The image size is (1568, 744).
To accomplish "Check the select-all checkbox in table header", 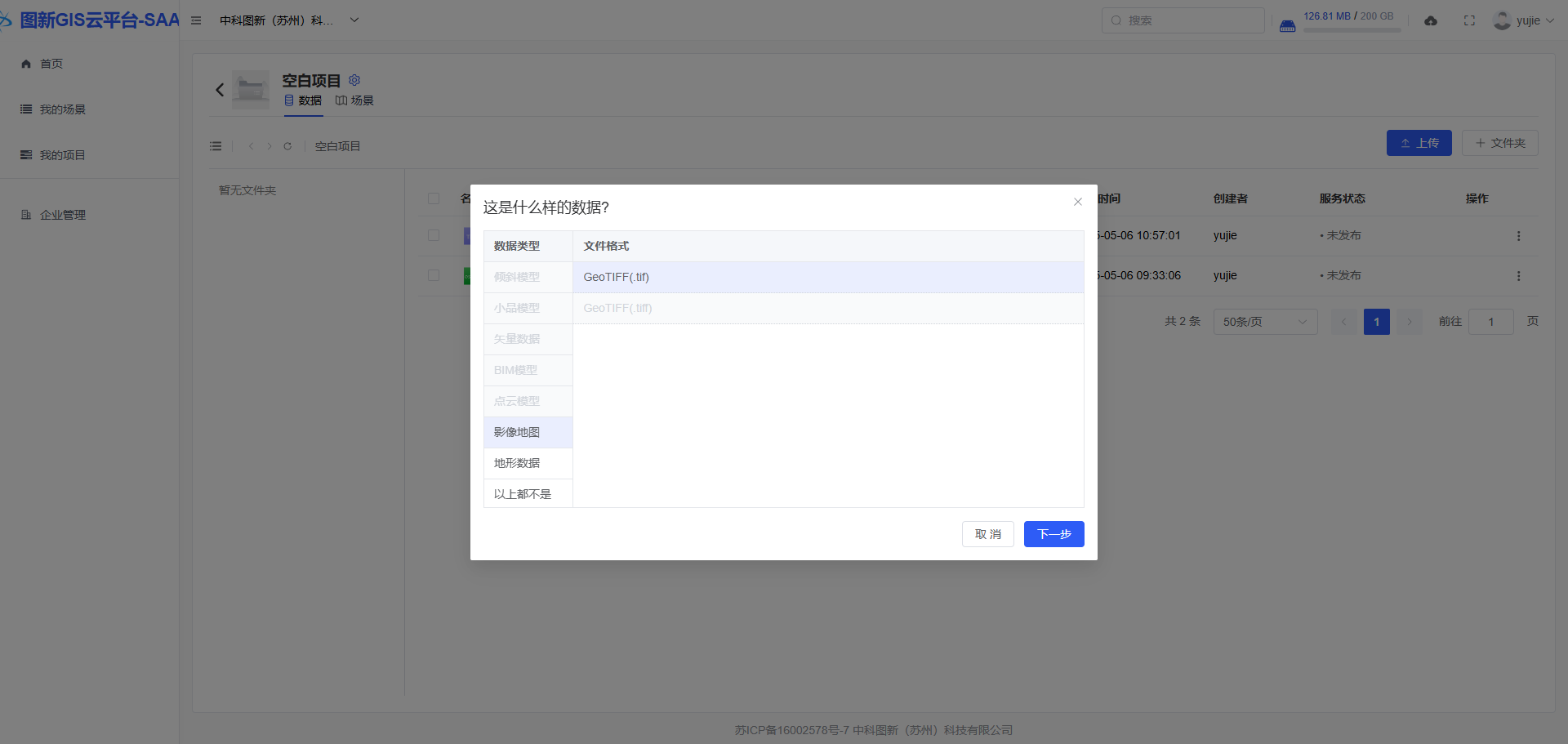I will [434, 198].
